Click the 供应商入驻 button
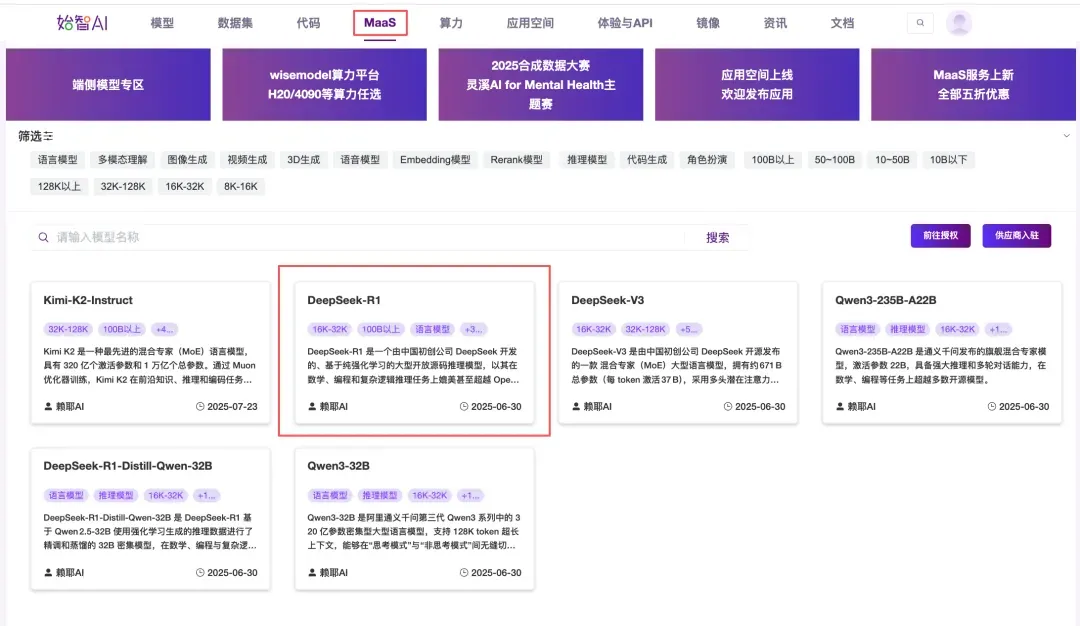 point(1017,236)
